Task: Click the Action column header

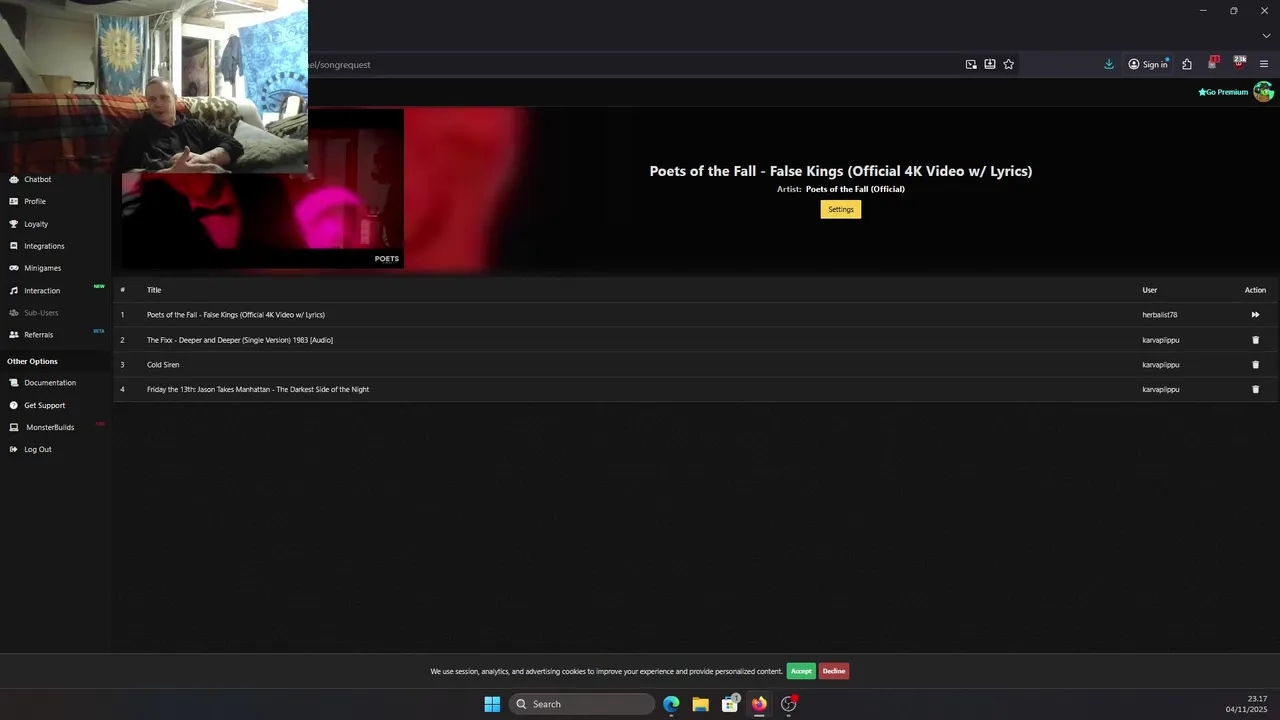Action: click(x=1255, y=290)
